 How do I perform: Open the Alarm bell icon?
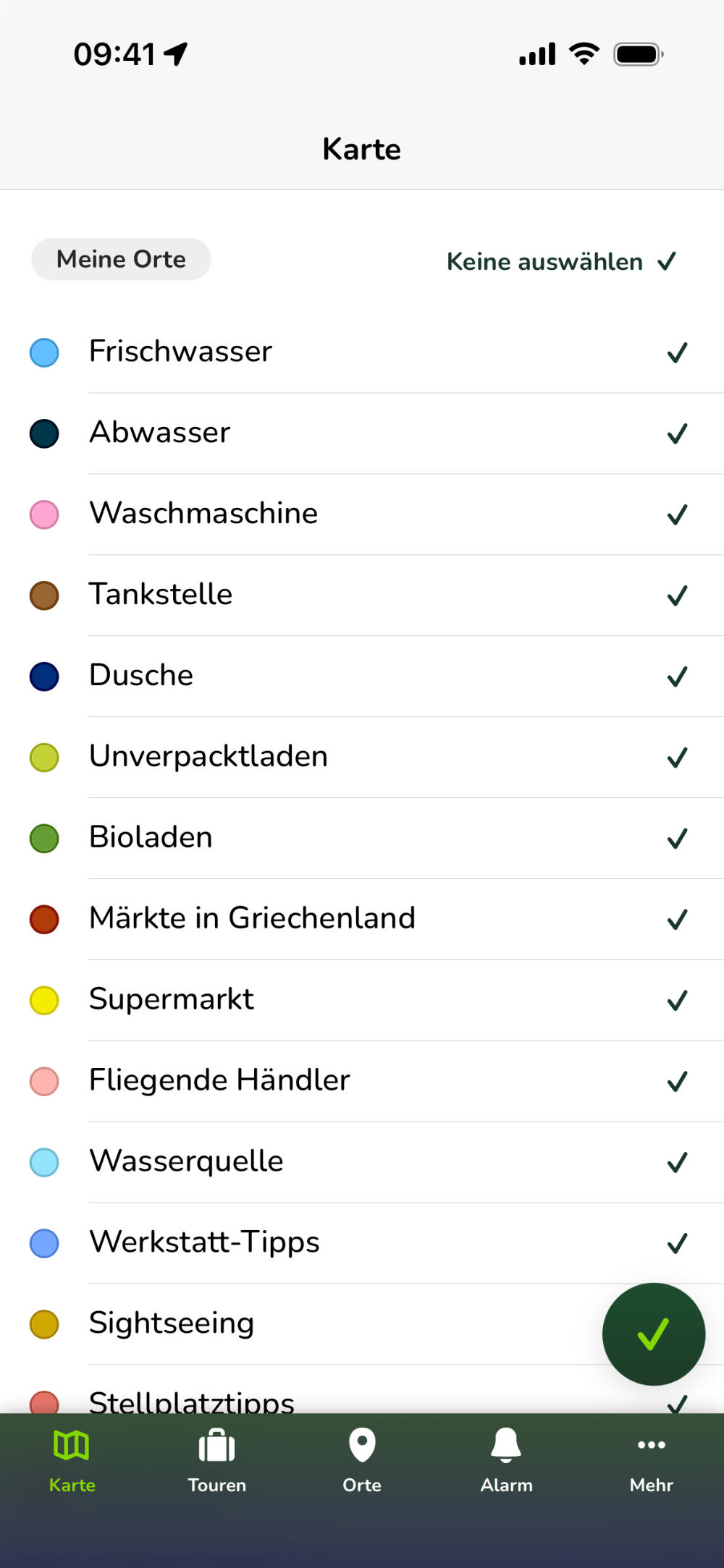tap(506, 1446)
